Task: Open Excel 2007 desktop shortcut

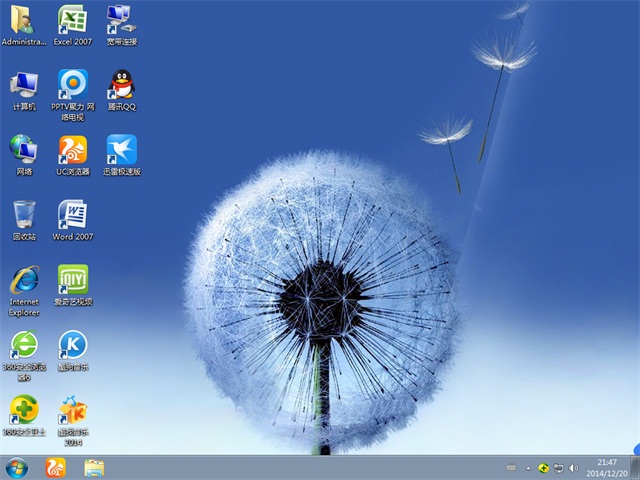Action: pyautogui.click(x=72, y=20)
